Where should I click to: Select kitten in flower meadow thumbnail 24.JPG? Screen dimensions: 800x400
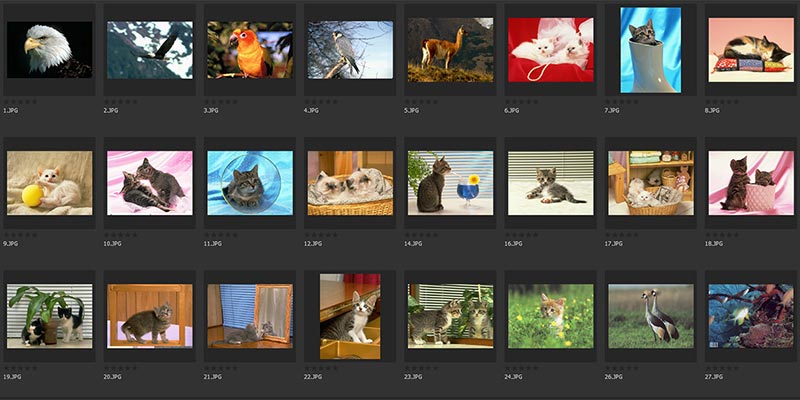click(551, 316)
